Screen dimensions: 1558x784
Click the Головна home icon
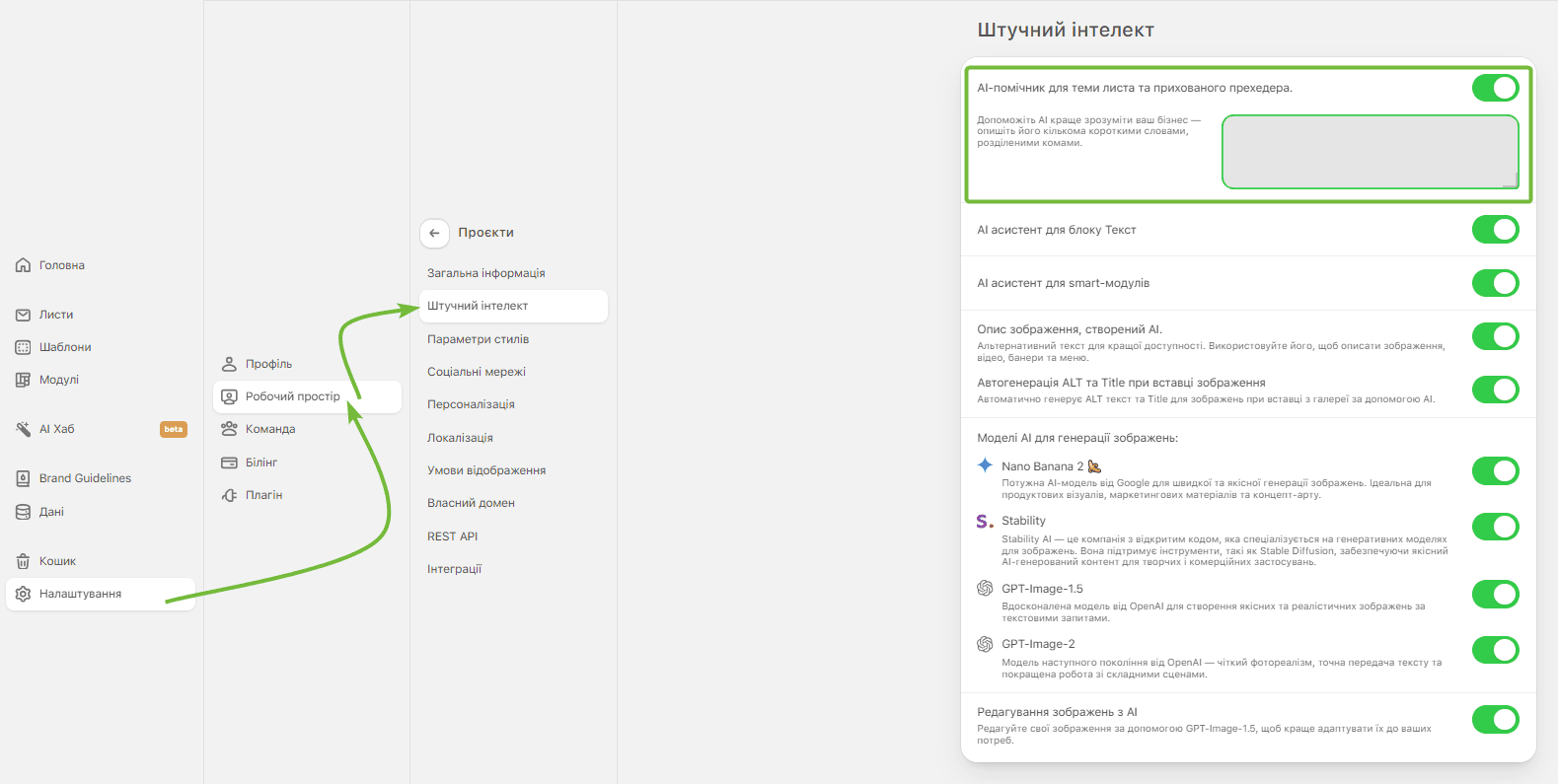(x=24, y=265)
